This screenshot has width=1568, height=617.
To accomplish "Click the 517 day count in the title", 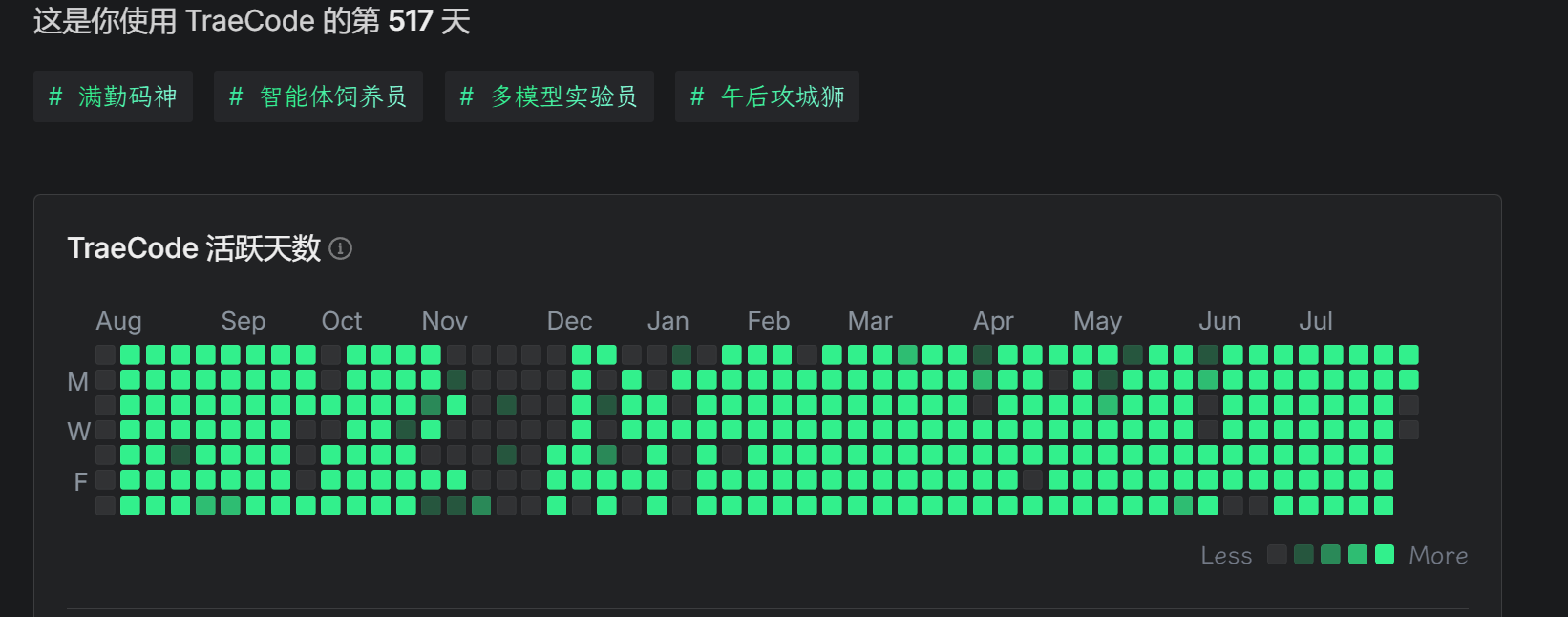I will click(x=411, y=21).
